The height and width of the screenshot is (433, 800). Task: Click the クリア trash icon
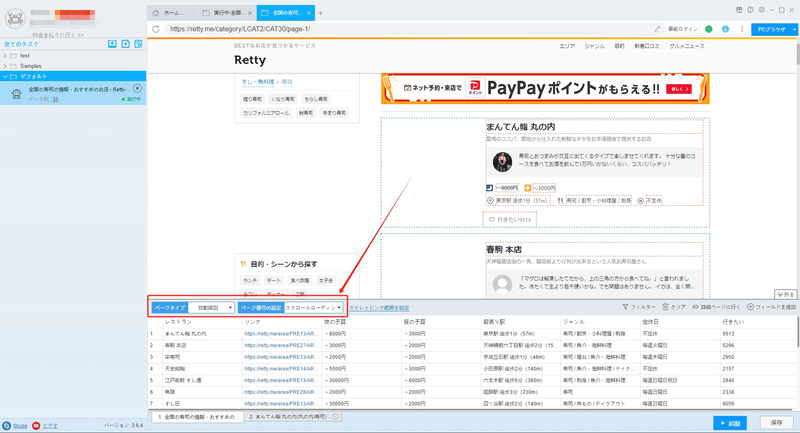tap(665, 307)
